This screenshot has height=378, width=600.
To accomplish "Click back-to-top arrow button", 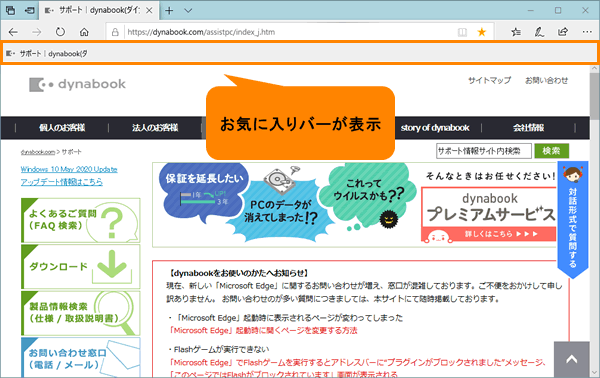I will [572, 359].
